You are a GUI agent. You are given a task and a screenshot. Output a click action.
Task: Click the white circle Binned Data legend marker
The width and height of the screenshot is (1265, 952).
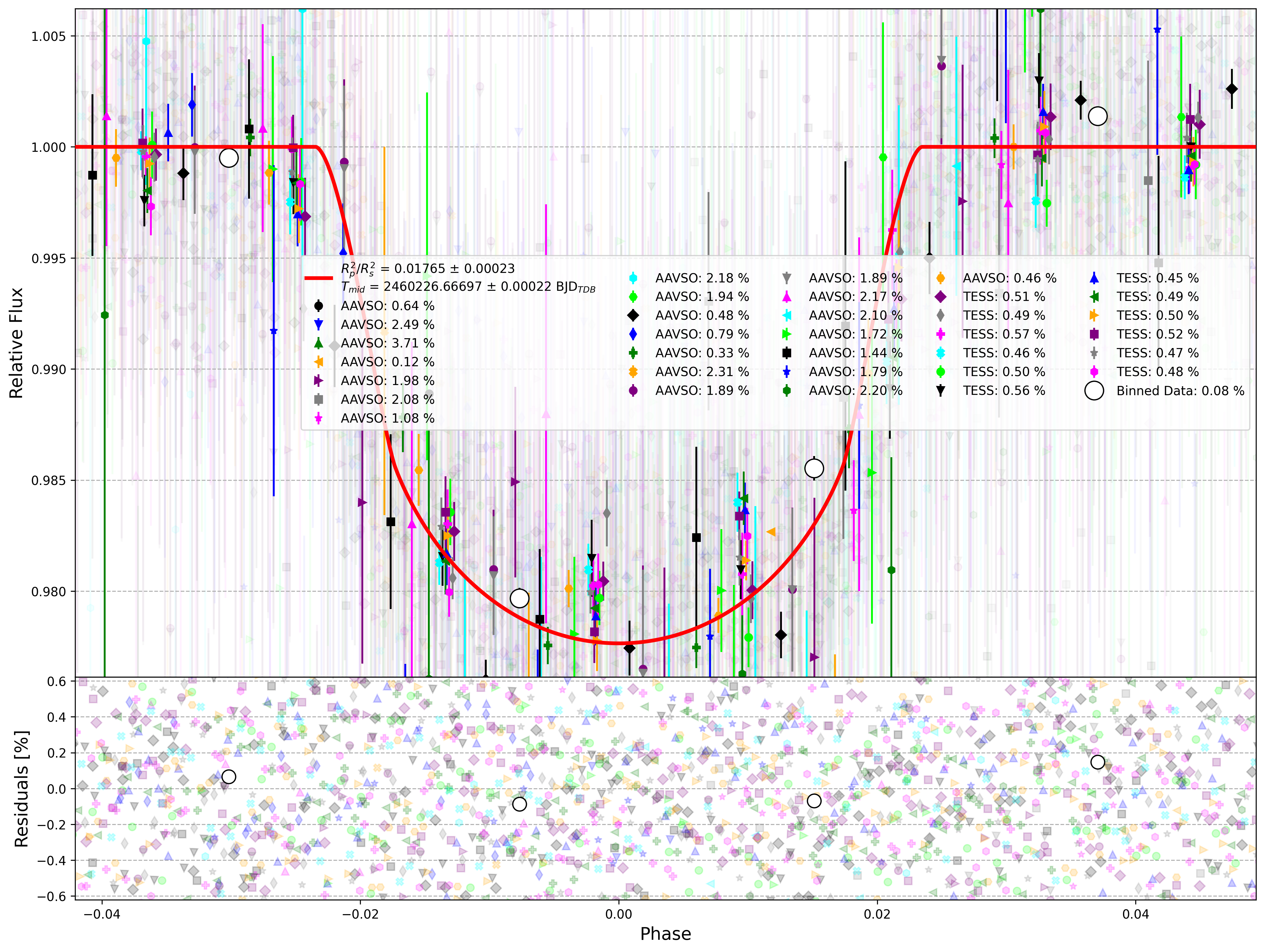pyautogui.click(x=1094, y=391)
